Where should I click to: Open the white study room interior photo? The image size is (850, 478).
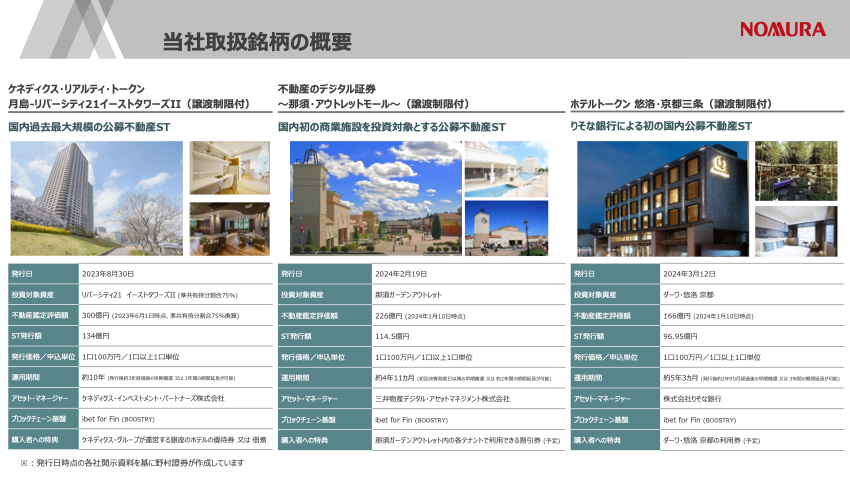tap(230, 168)
